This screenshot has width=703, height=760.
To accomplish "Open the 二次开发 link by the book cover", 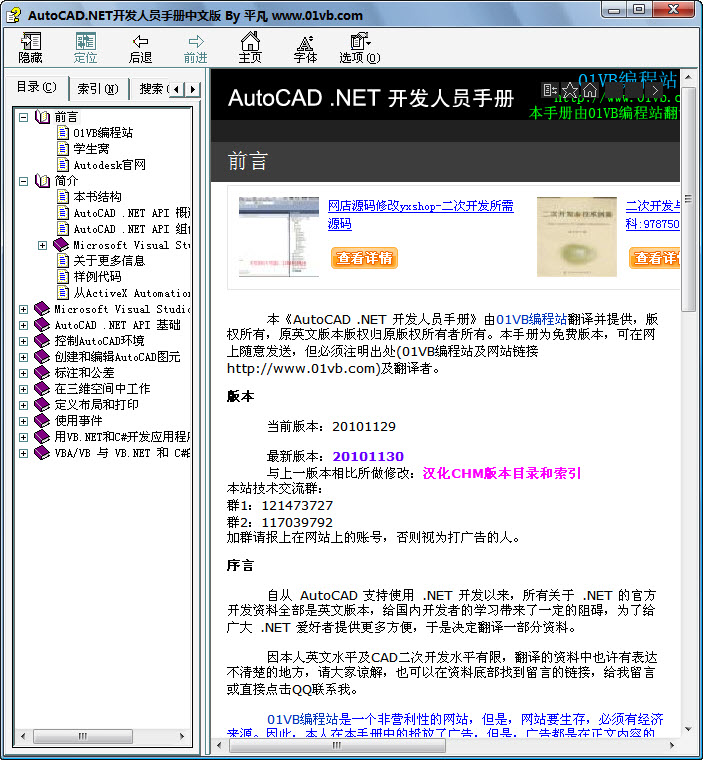I will (653, 214).
